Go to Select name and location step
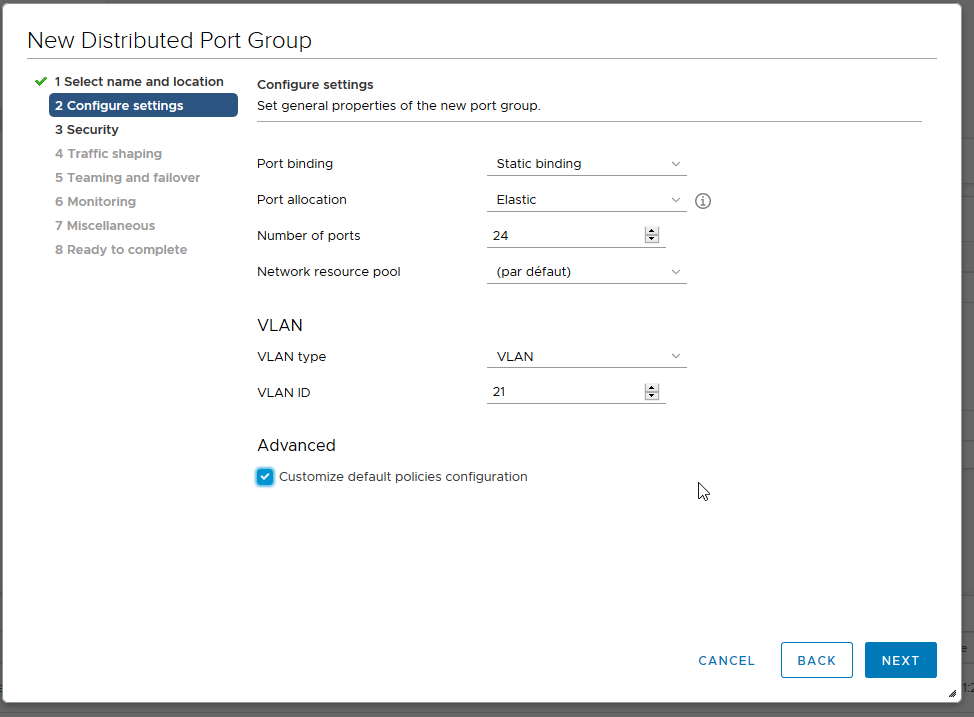This screenshot has height=717, width=974. click(140, 81)
